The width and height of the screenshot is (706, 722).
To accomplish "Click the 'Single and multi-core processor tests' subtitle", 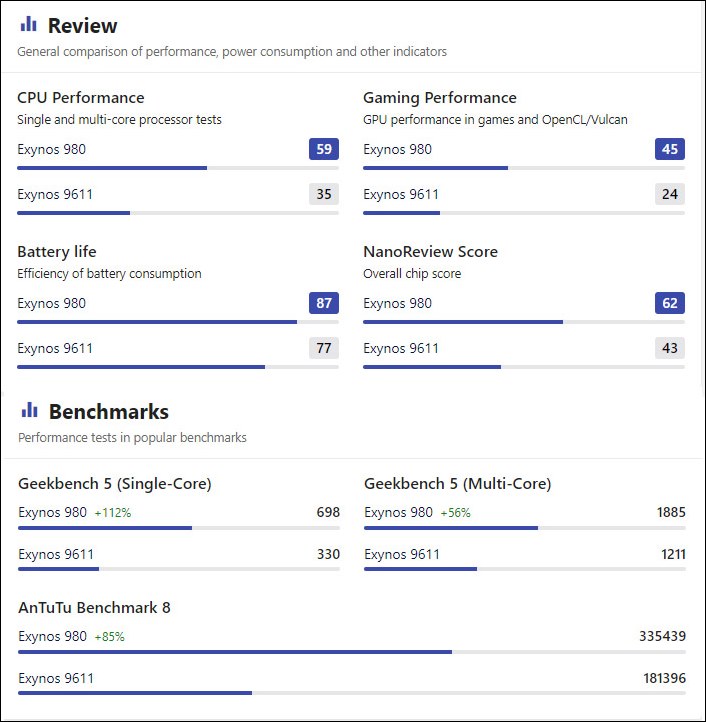I will tap(119, 120).
